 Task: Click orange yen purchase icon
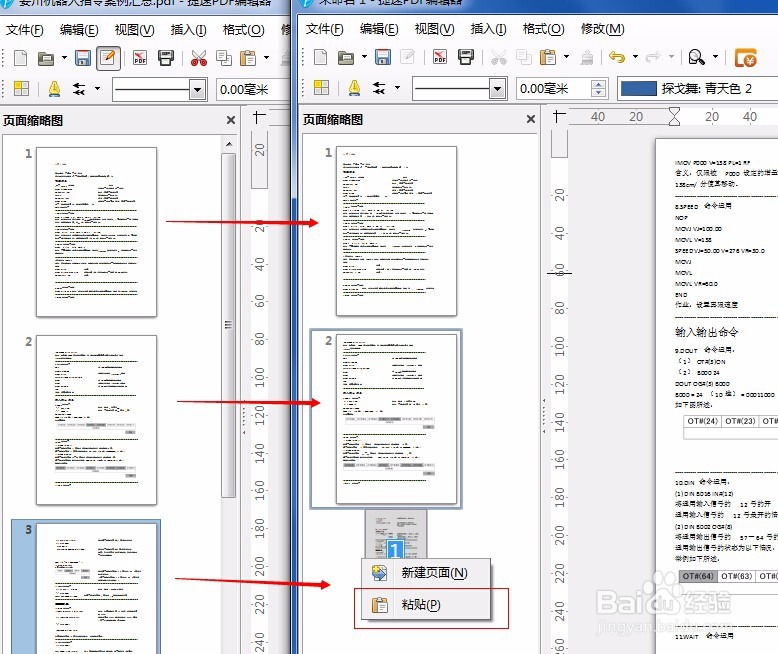[746, 58]
